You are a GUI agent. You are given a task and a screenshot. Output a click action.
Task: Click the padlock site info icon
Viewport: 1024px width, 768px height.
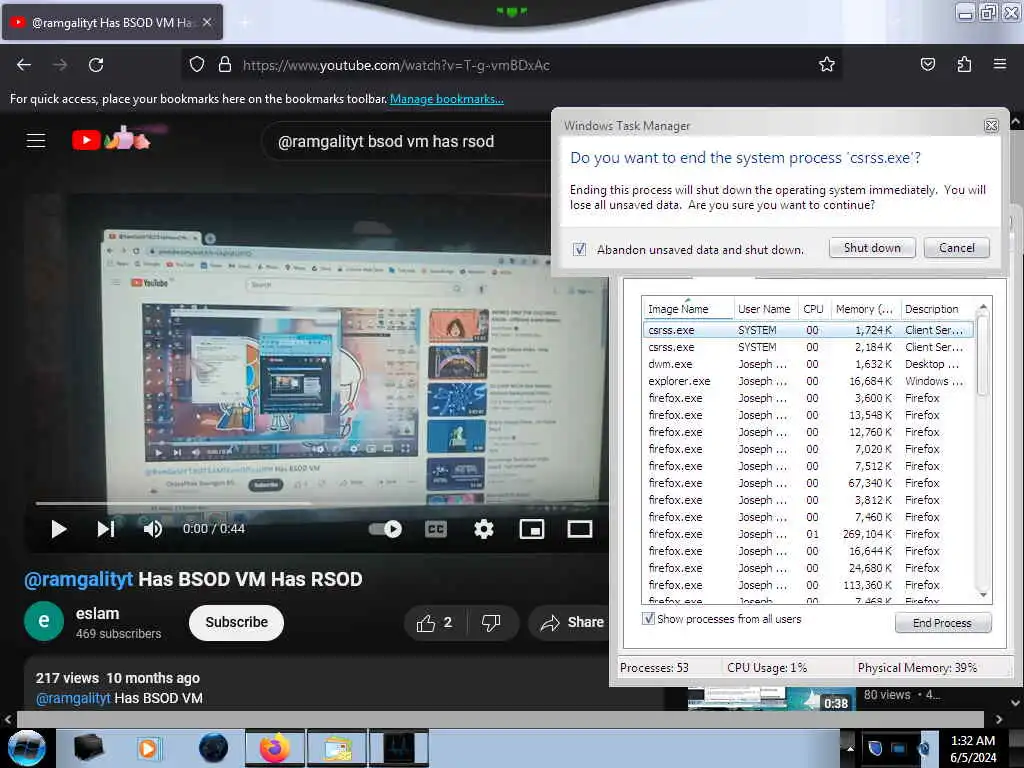pos(225,64)
